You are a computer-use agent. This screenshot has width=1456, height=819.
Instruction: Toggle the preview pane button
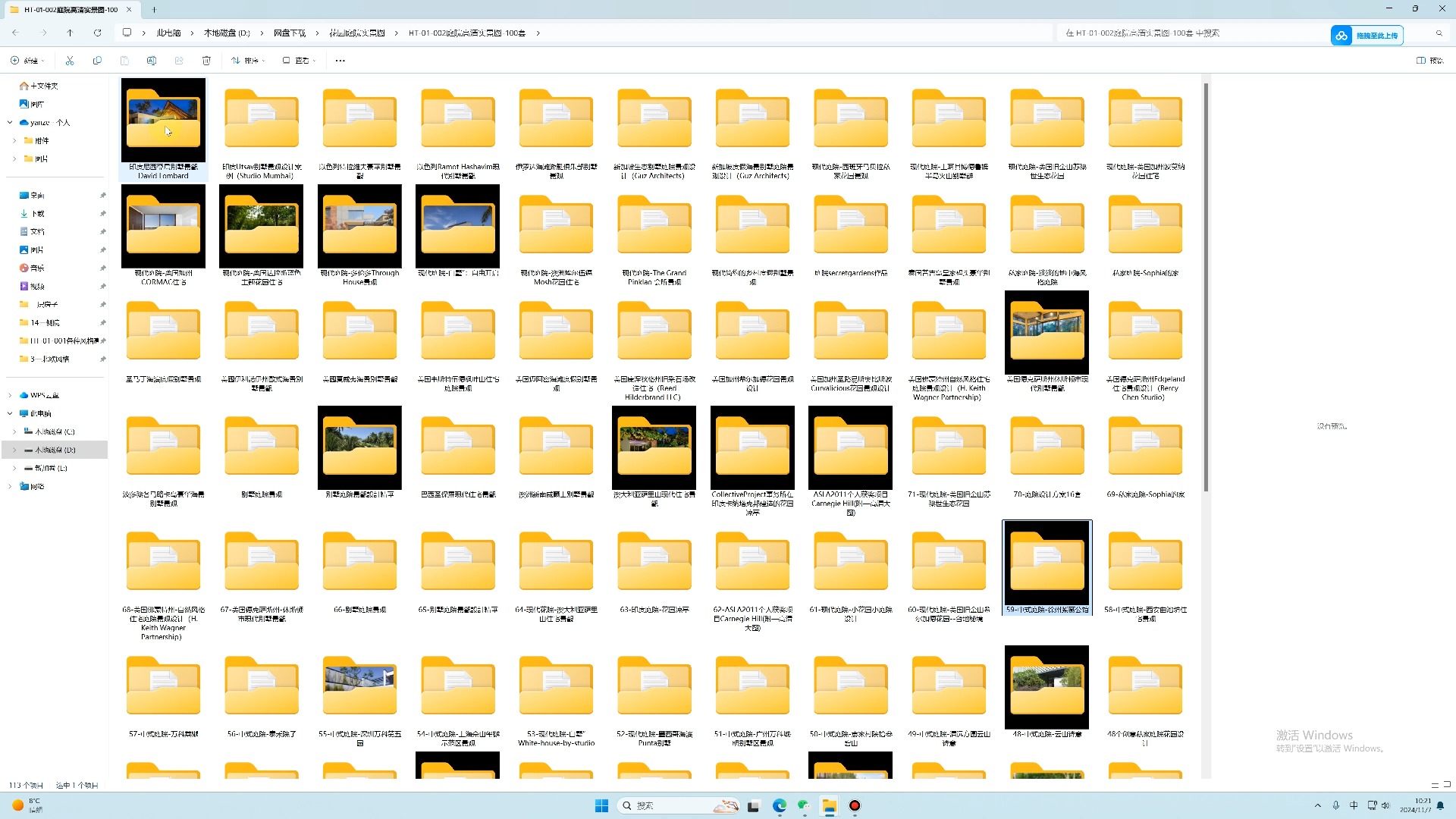[1430, 61]
